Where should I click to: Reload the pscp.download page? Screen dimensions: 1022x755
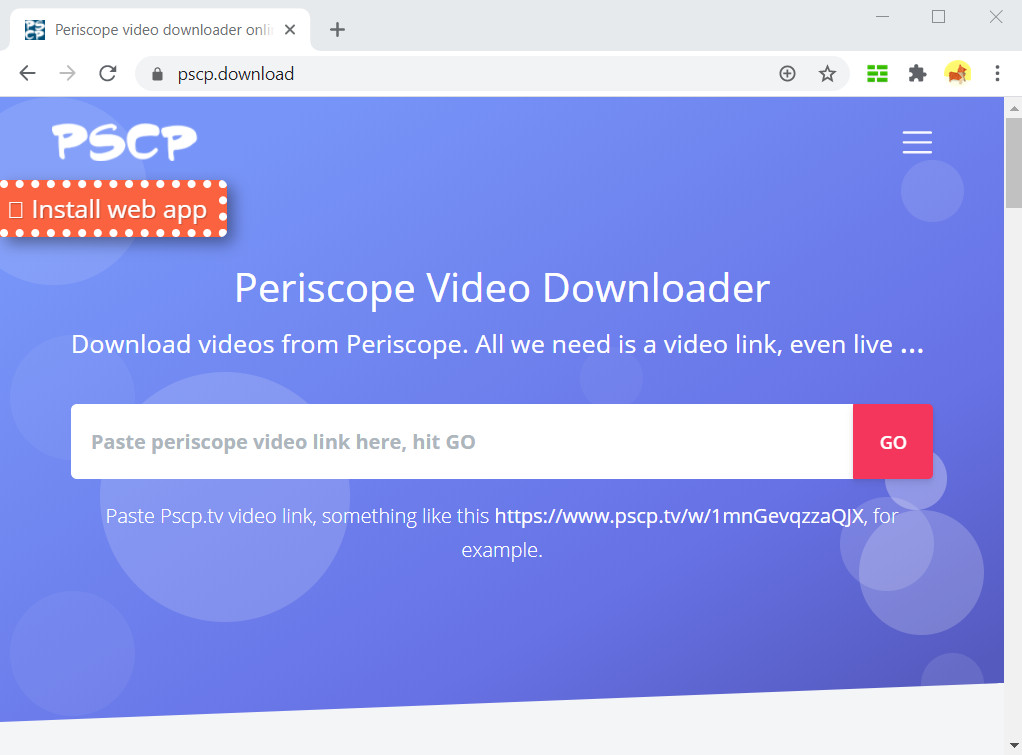(x=108, y=73)
